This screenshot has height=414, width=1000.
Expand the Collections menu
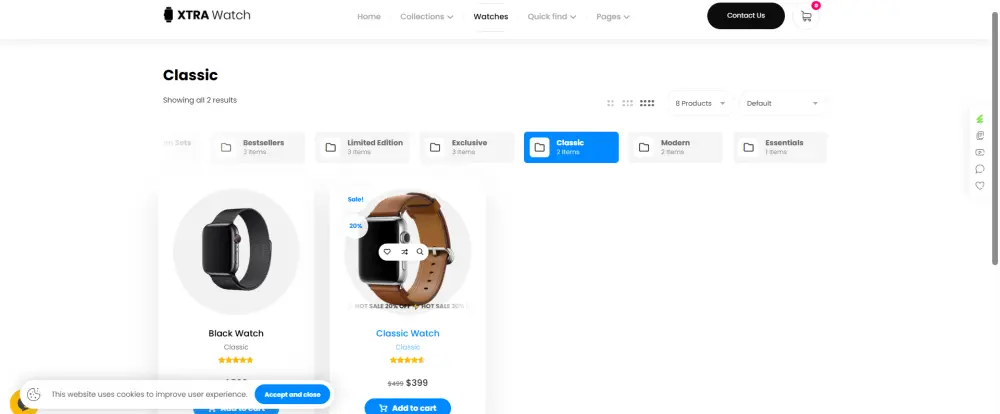coord(427,17)
